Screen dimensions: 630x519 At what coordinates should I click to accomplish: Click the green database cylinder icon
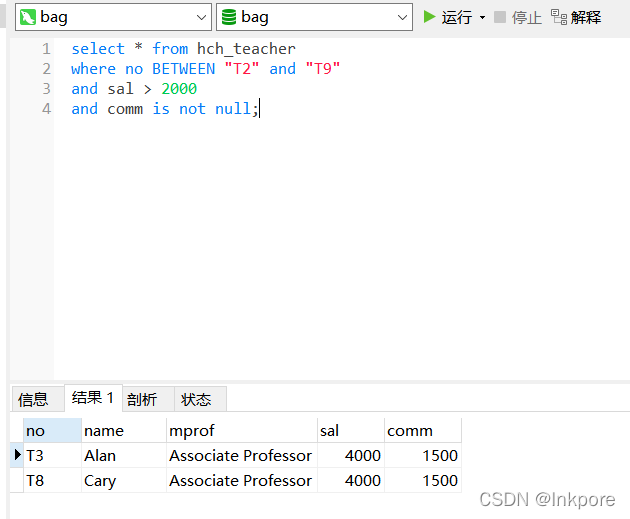pos(229,17)
